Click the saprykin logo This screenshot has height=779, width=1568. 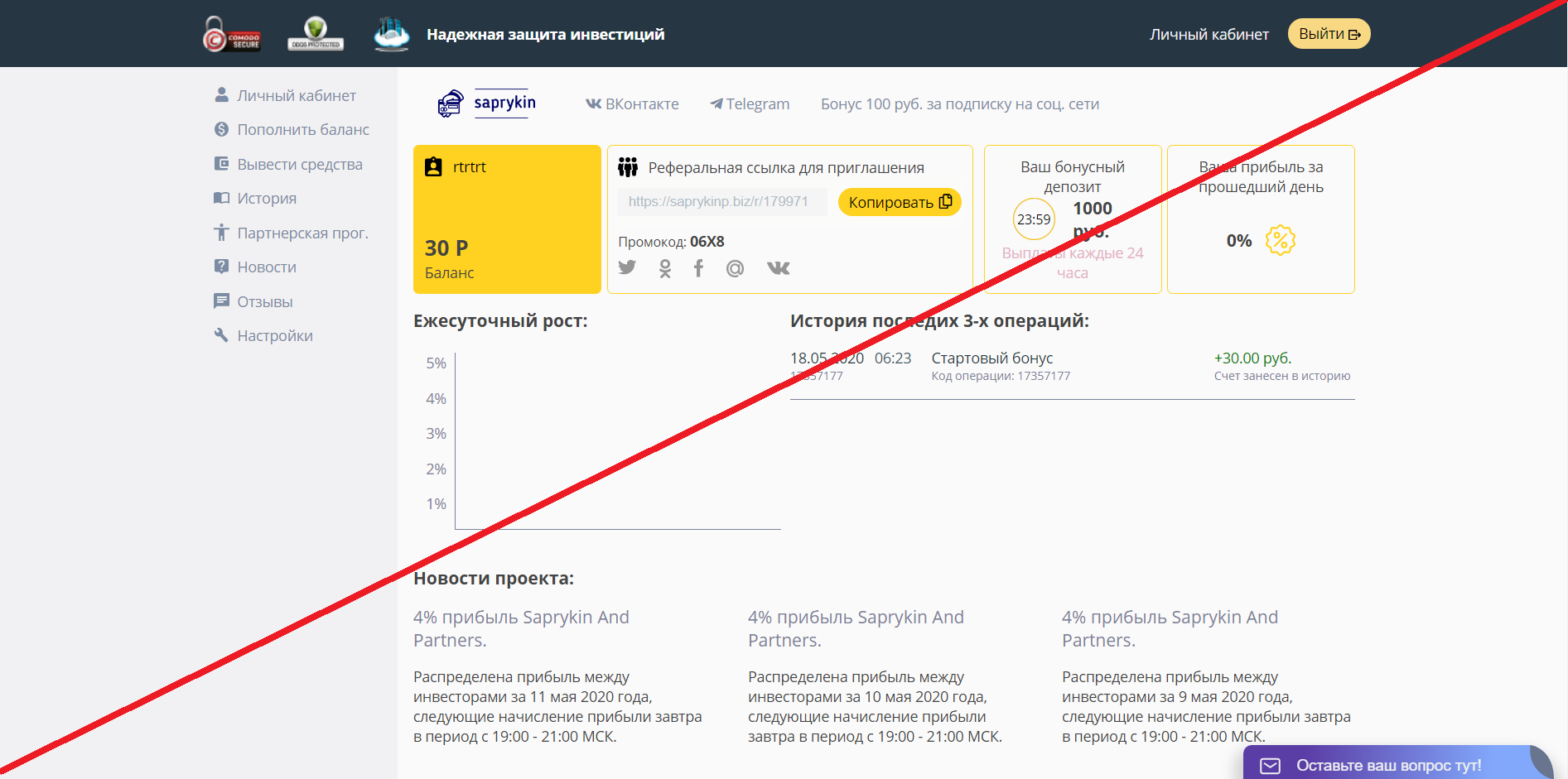pyautogui.click(x=487, y=103)
